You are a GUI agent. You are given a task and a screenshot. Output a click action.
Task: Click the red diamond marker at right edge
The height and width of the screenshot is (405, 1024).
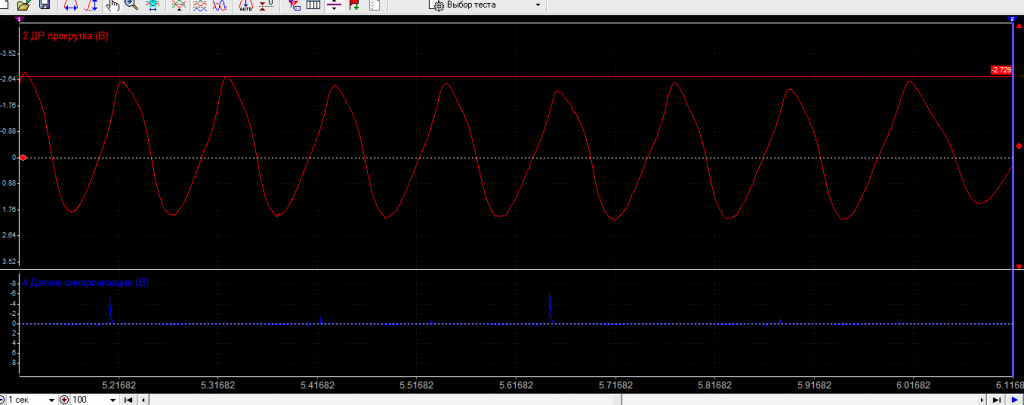click(x=1018, y=146)
